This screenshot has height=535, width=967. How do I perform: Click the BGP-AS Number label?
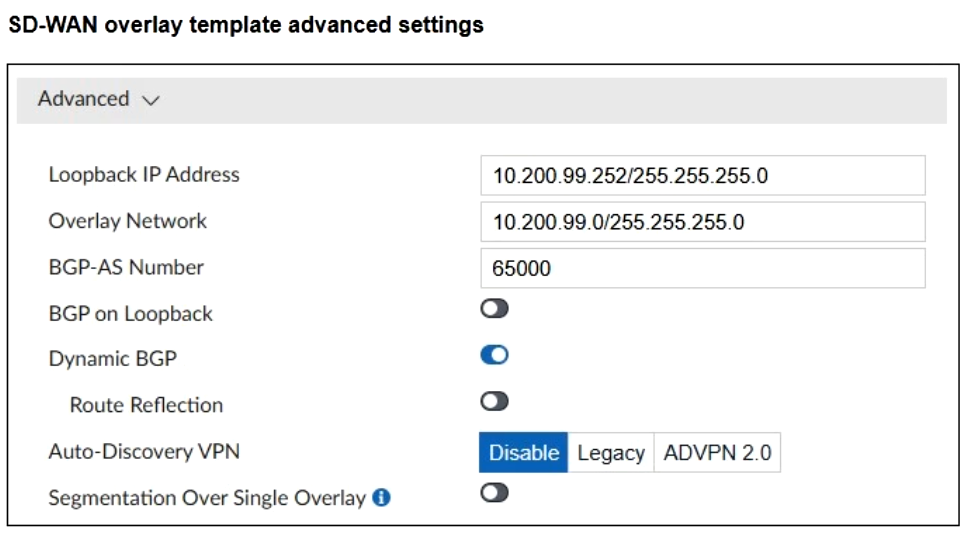pyautogui.click(x=126, y=267)
